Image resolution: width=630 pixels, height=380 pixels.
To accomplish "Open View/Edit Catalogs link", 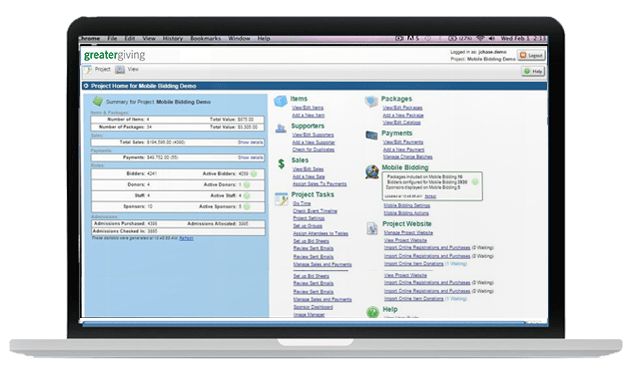I will [x=401, y=123].
